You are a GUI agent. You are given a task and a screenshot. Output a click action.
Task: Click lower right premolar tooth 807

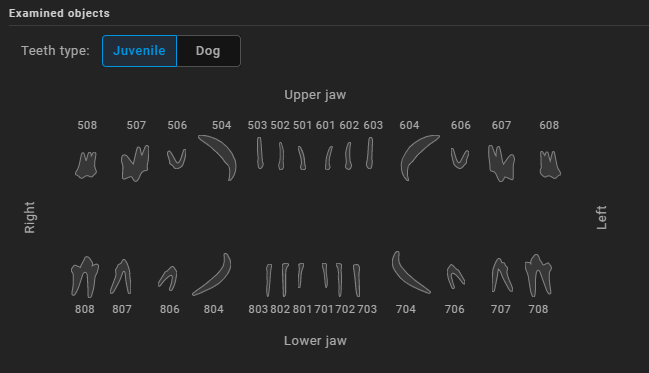coord(121,277)
